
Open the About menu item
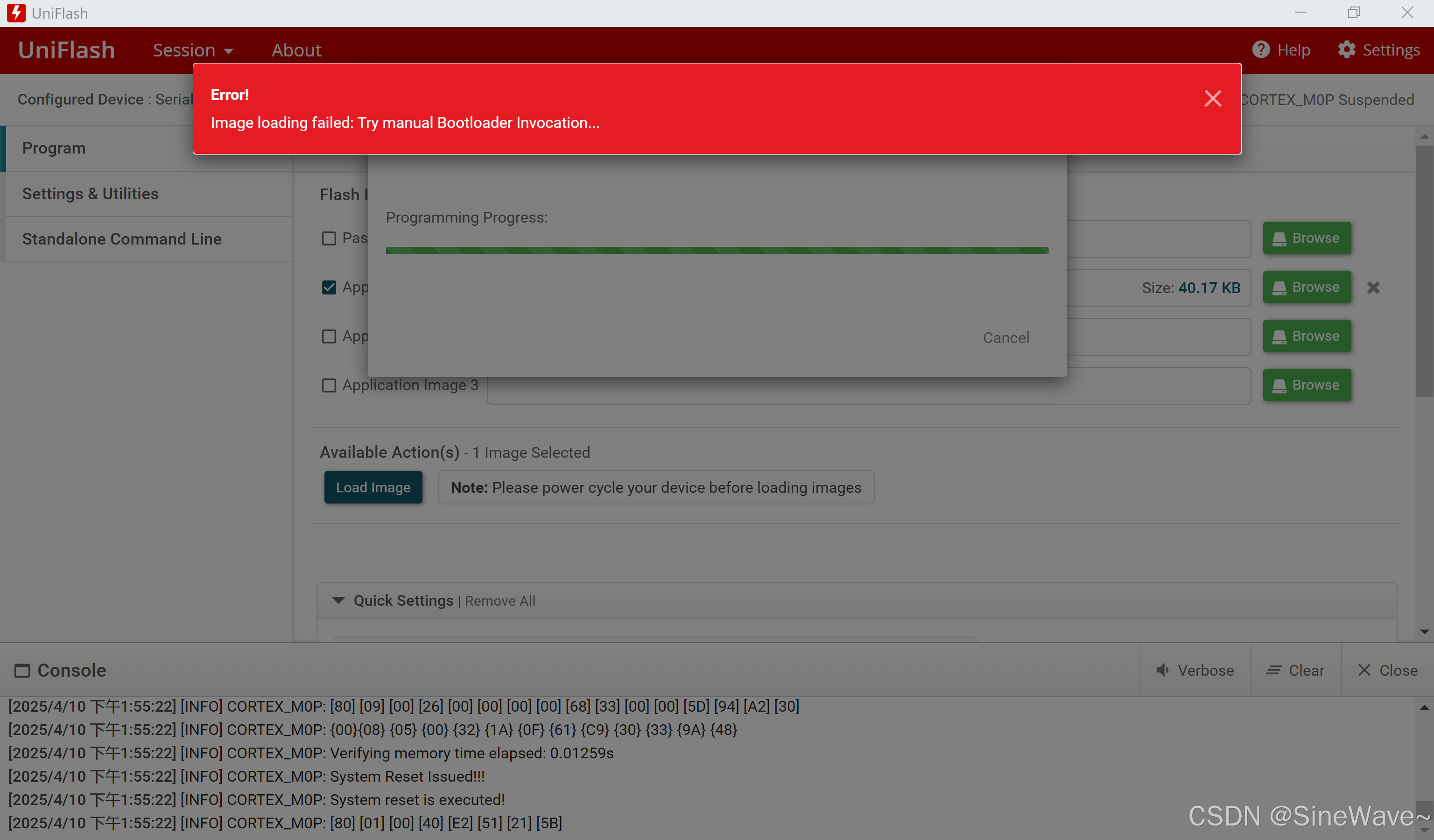coord(296,50)
